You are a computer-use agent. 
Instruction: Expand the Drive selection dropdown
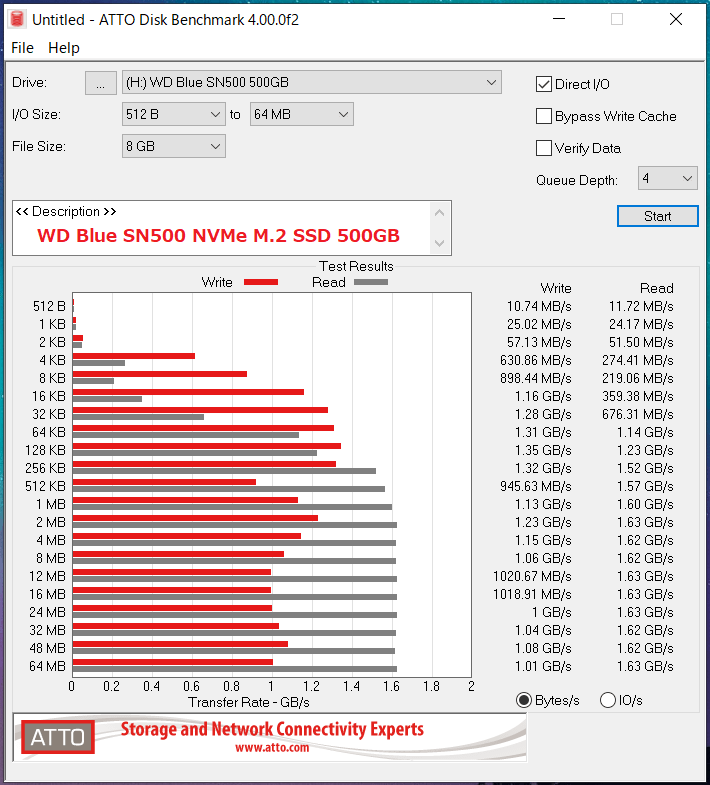point(311,83)
